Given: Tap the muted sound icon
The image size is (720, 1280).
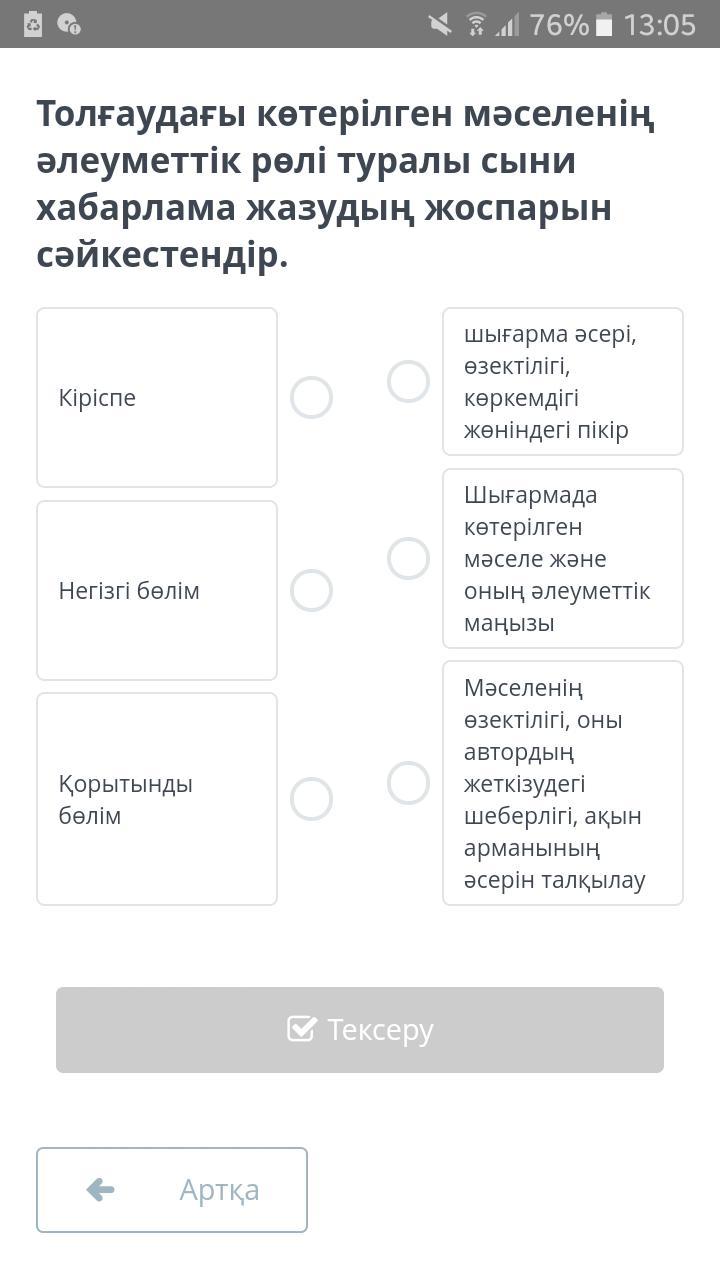Looking at the screenshot, I should click(x=440, y=24).
